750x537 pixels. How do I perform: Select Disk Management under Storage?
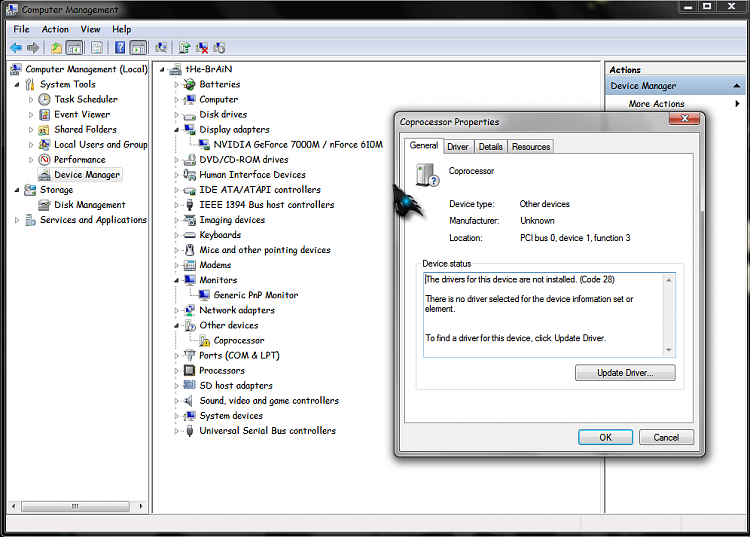[x=89, y=205]
